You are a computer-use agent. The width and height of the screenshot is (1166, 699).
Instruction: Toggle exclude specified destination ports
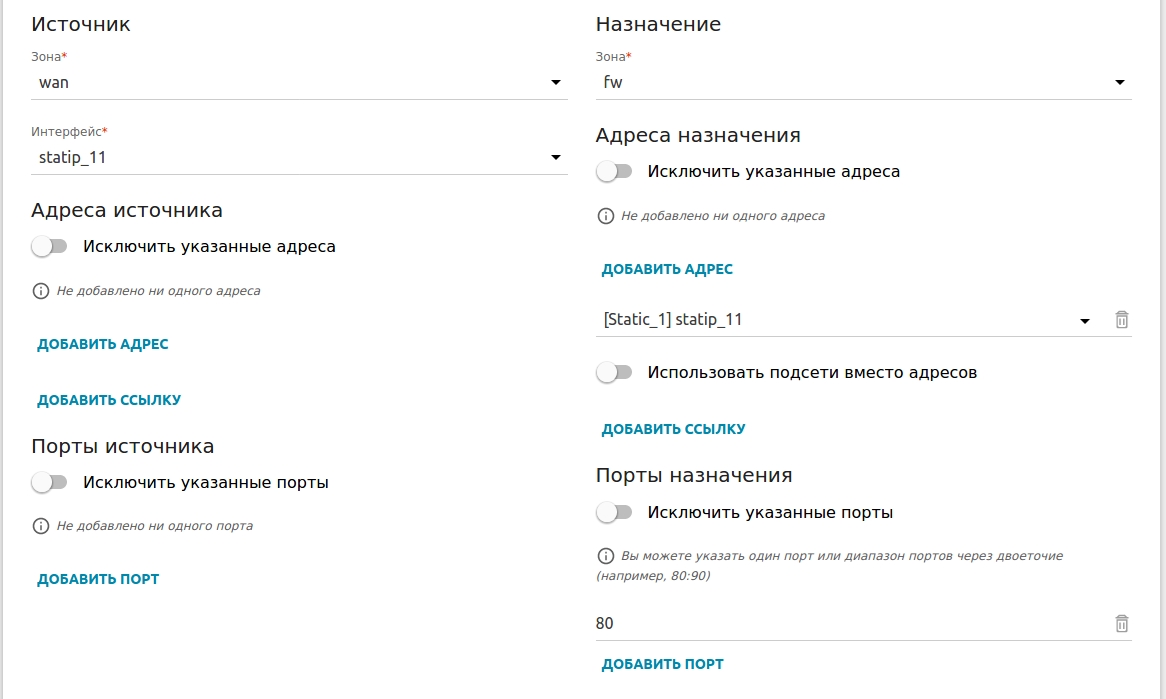(x=614, y=513)
